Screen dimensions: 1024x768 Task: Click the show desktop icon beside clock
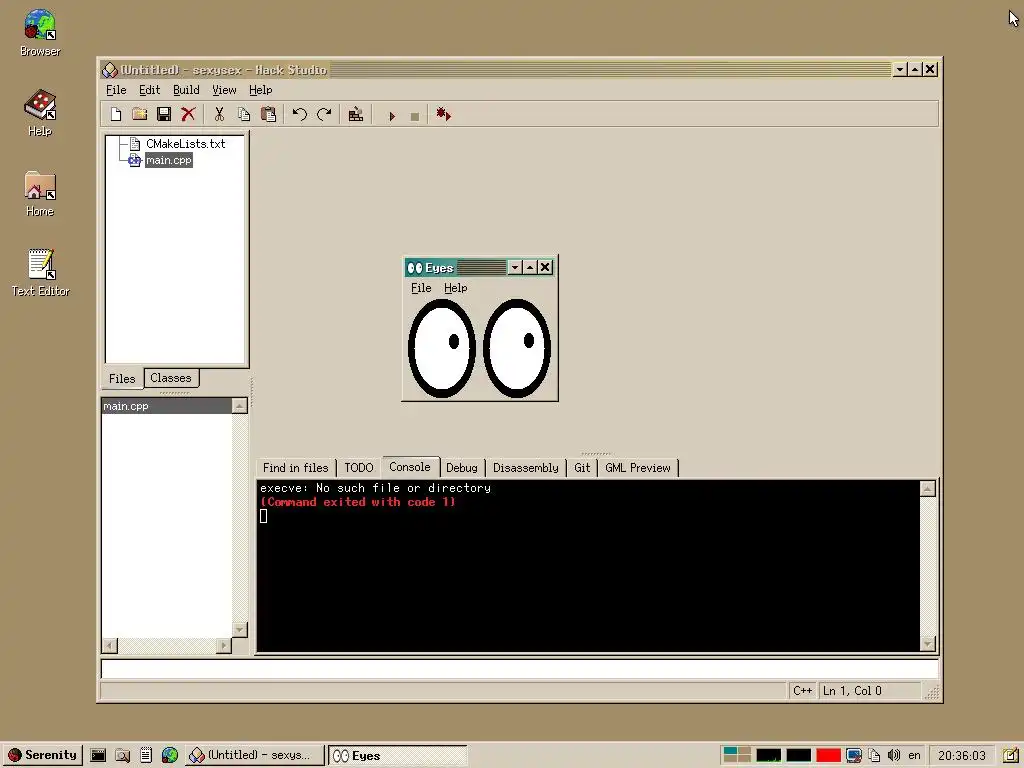click(x=1010, y=756)
